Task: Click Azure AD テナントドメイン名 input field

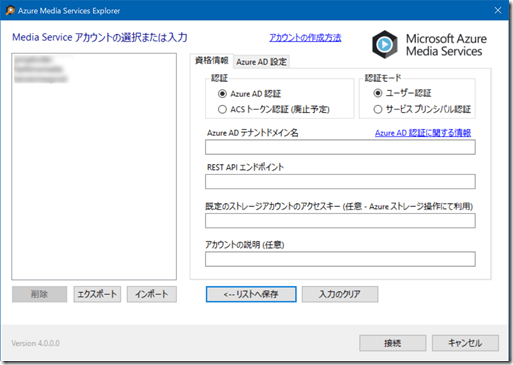Action: pyautogui.click(x=340, y=147)
